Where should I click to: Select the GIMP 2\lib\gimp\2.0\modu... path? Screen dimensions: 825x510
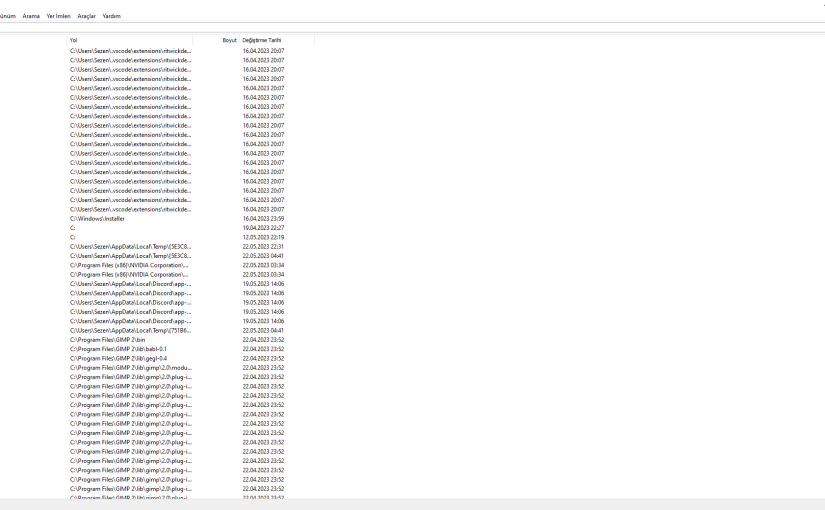point(130,368)
